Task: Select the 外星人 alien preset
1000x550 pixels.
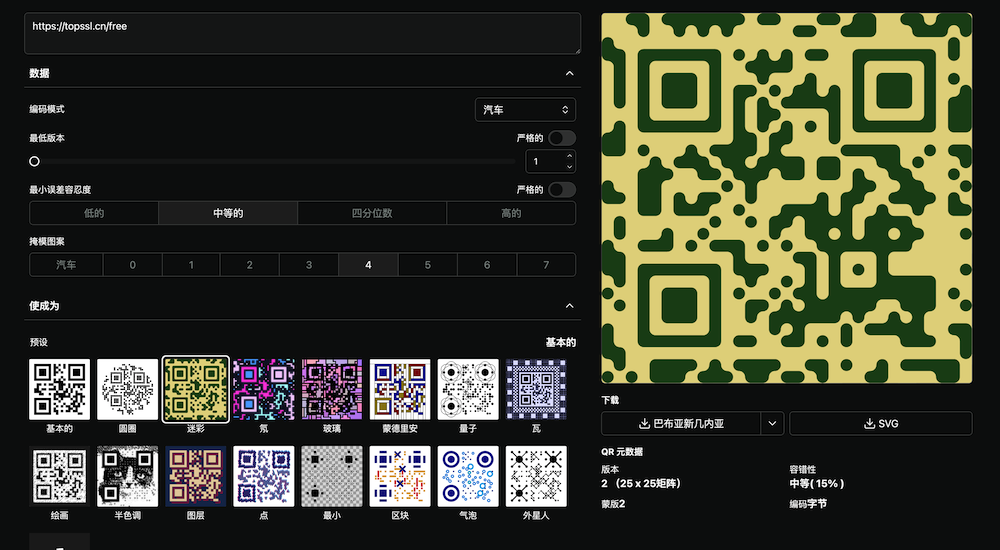Action: [x=536, y=476]
